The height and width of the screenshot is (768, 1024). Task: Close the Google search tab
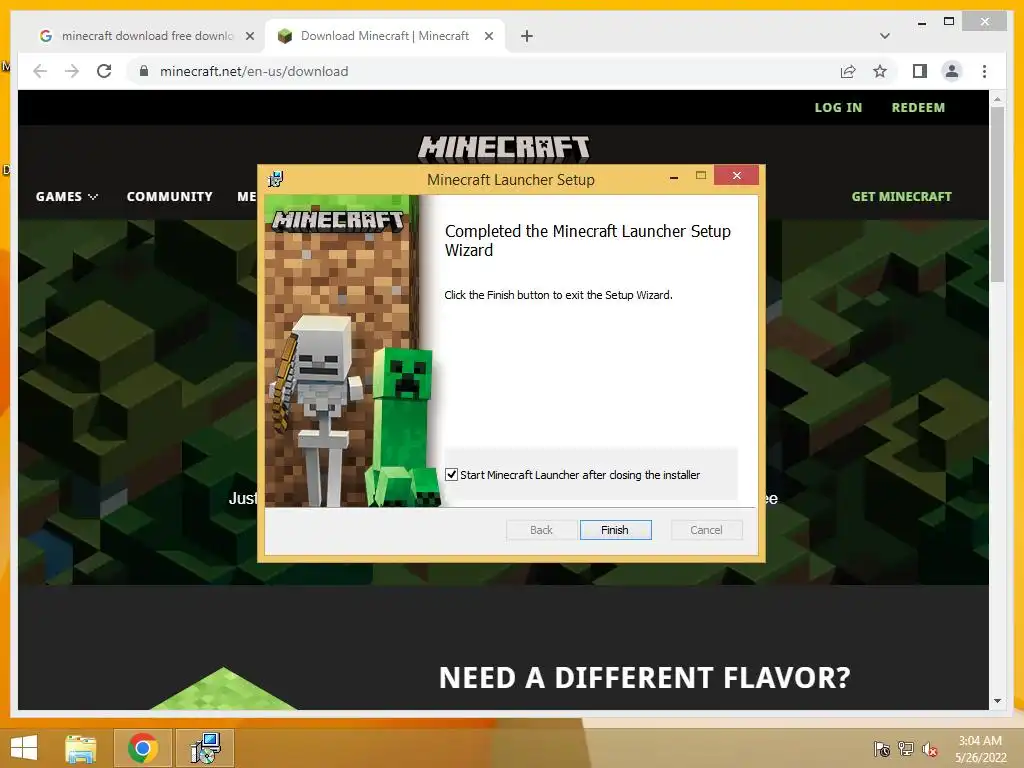(x=249, y=36)
